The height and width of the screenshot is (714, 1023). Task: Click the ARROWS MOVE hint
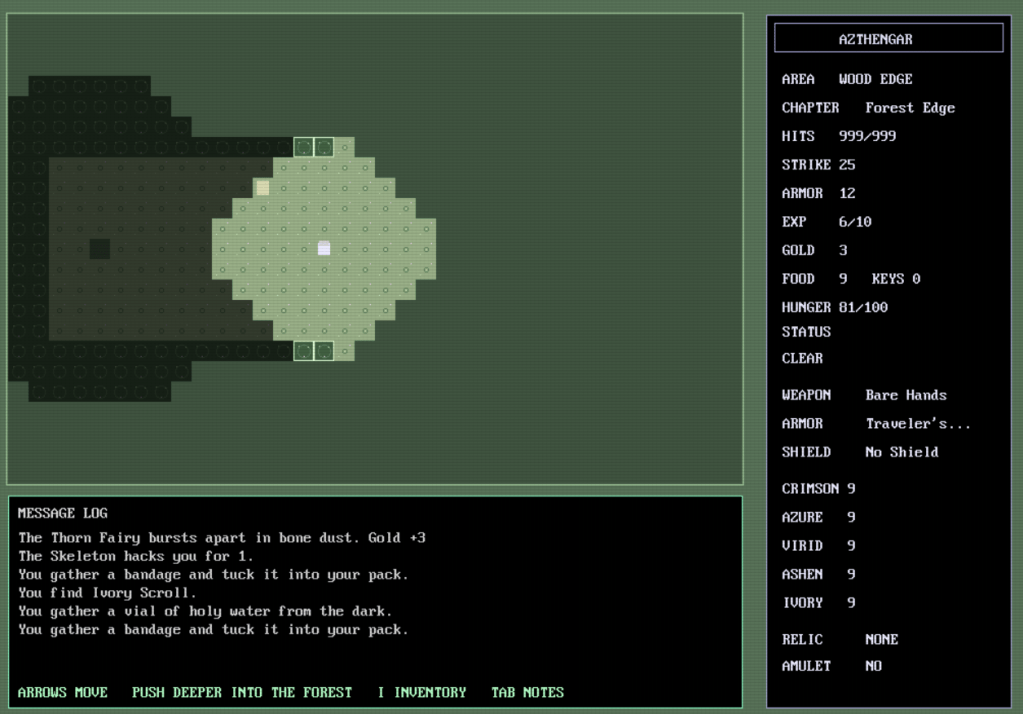coord(62,692)
